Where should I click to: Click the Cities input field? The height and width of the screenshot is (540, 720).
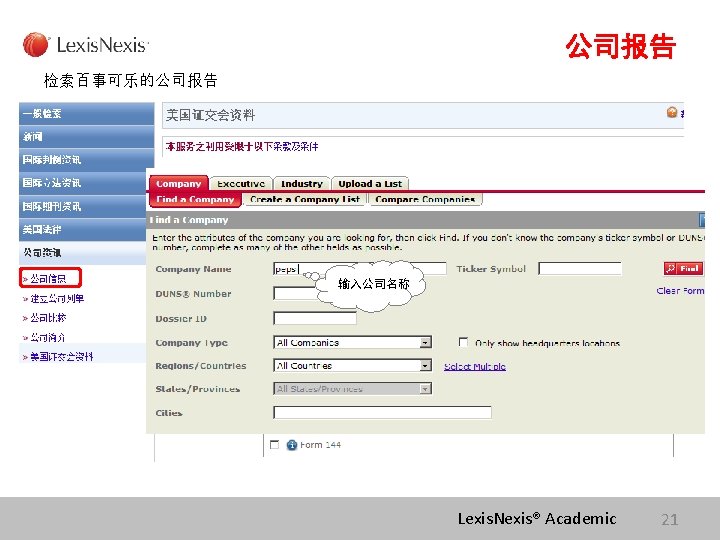pyautogui.click(x=382, y=412)
